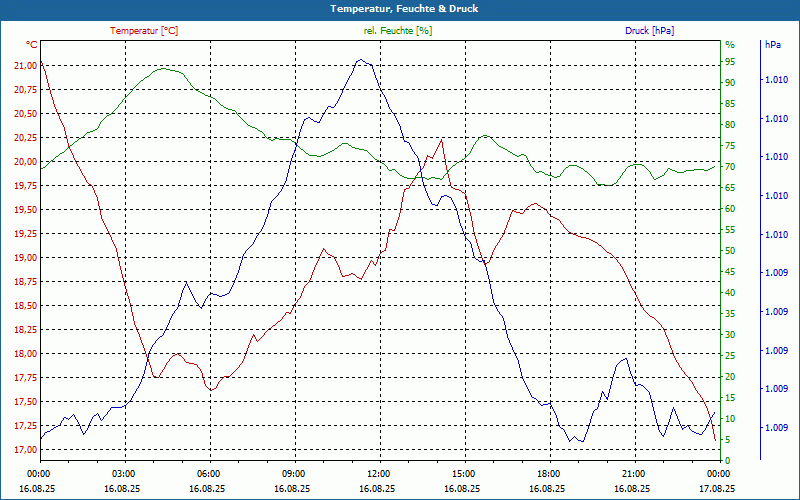Click the '18,50' temperature axis value
This screenshot has height=500, width=800.
coord(26,306)
